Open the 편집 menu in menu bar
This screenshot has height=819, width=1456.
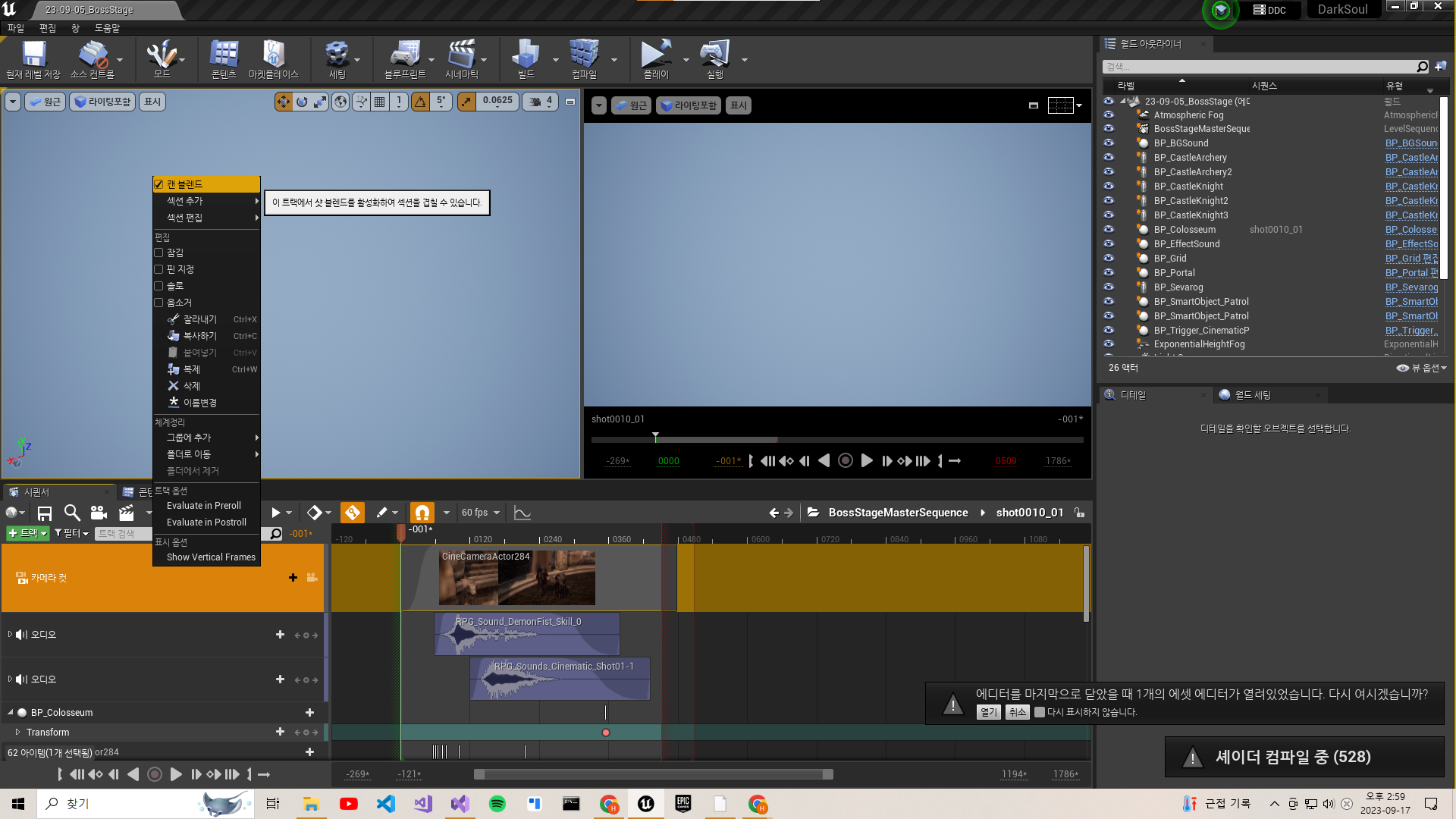tap(47, 28)
